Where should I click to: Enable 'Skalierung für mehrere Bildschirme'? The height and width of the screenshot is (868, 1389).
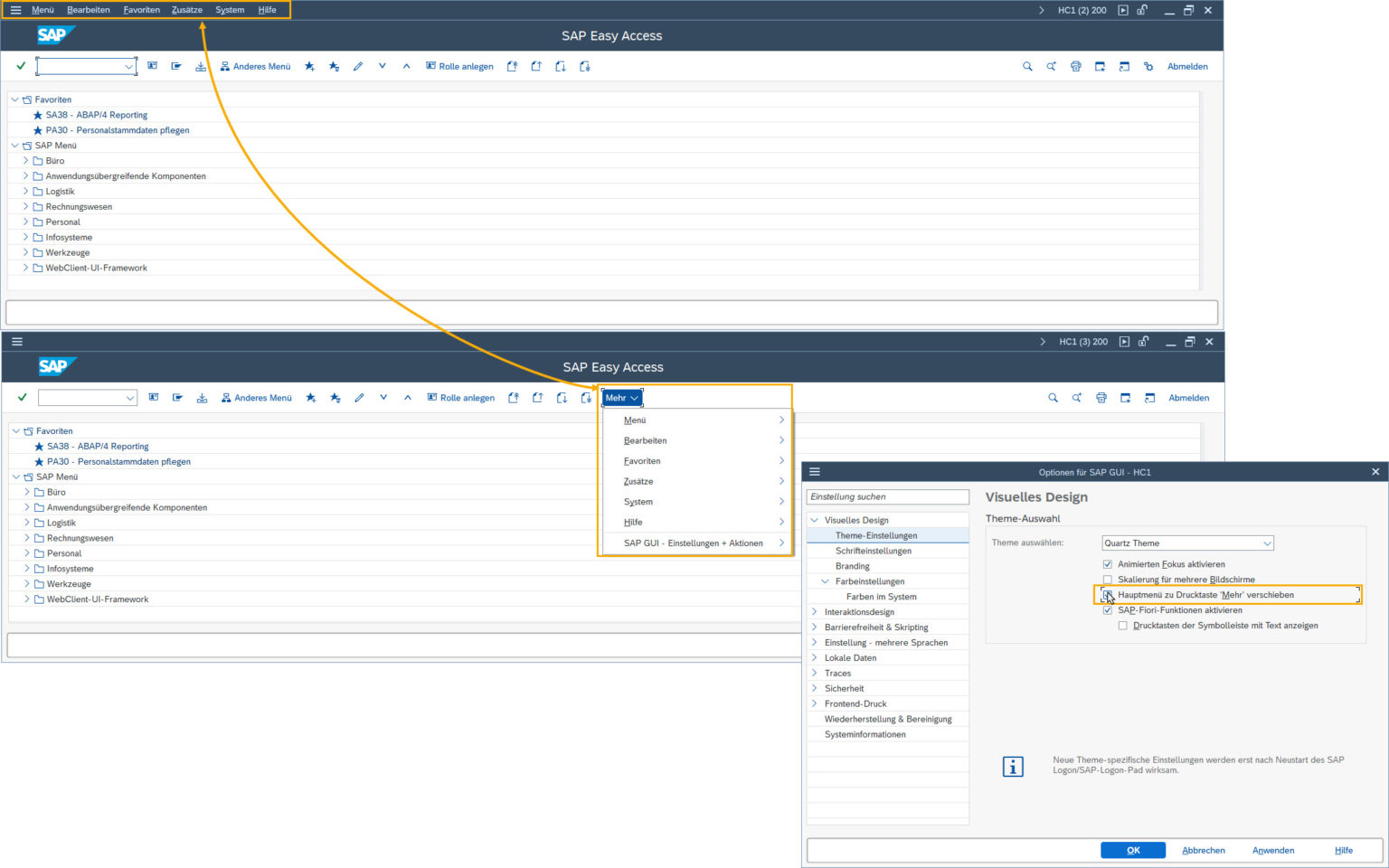(1108, 580)
